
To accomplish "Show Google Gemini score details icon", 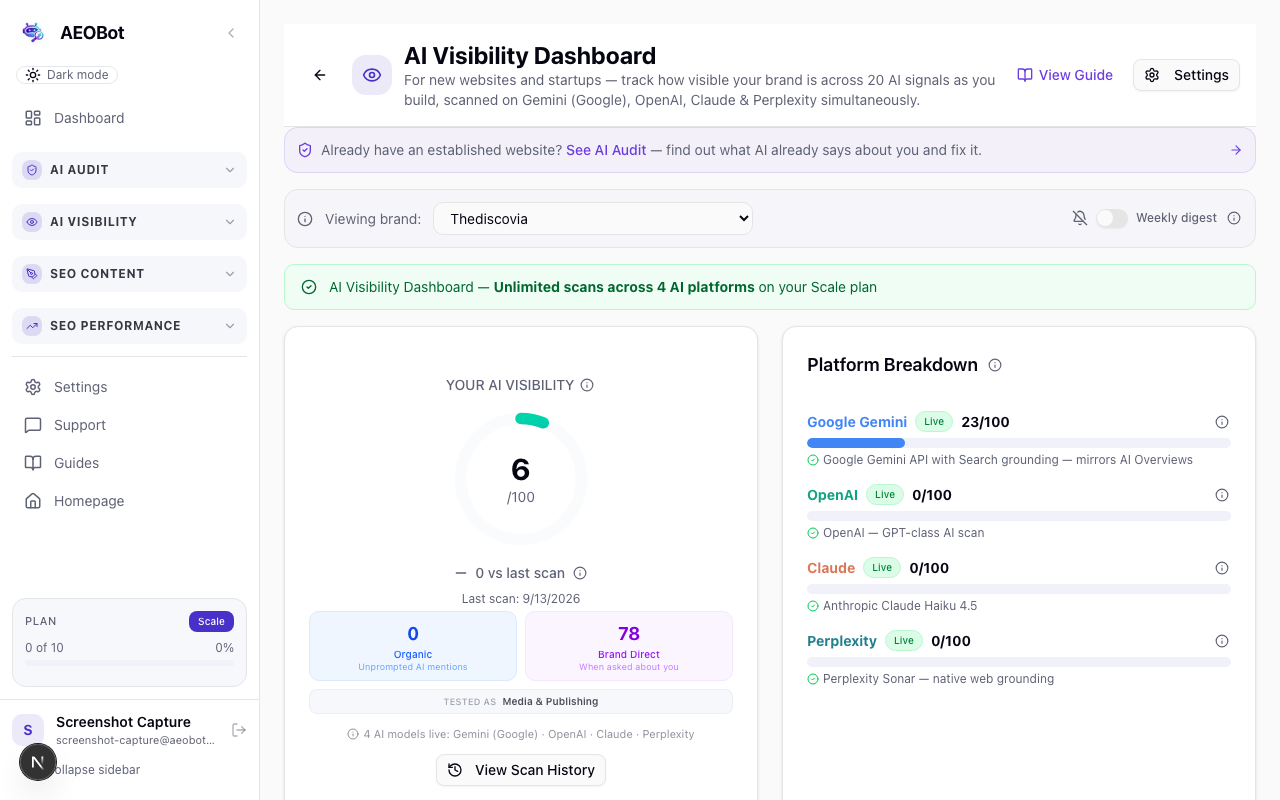I will 1221,422.
